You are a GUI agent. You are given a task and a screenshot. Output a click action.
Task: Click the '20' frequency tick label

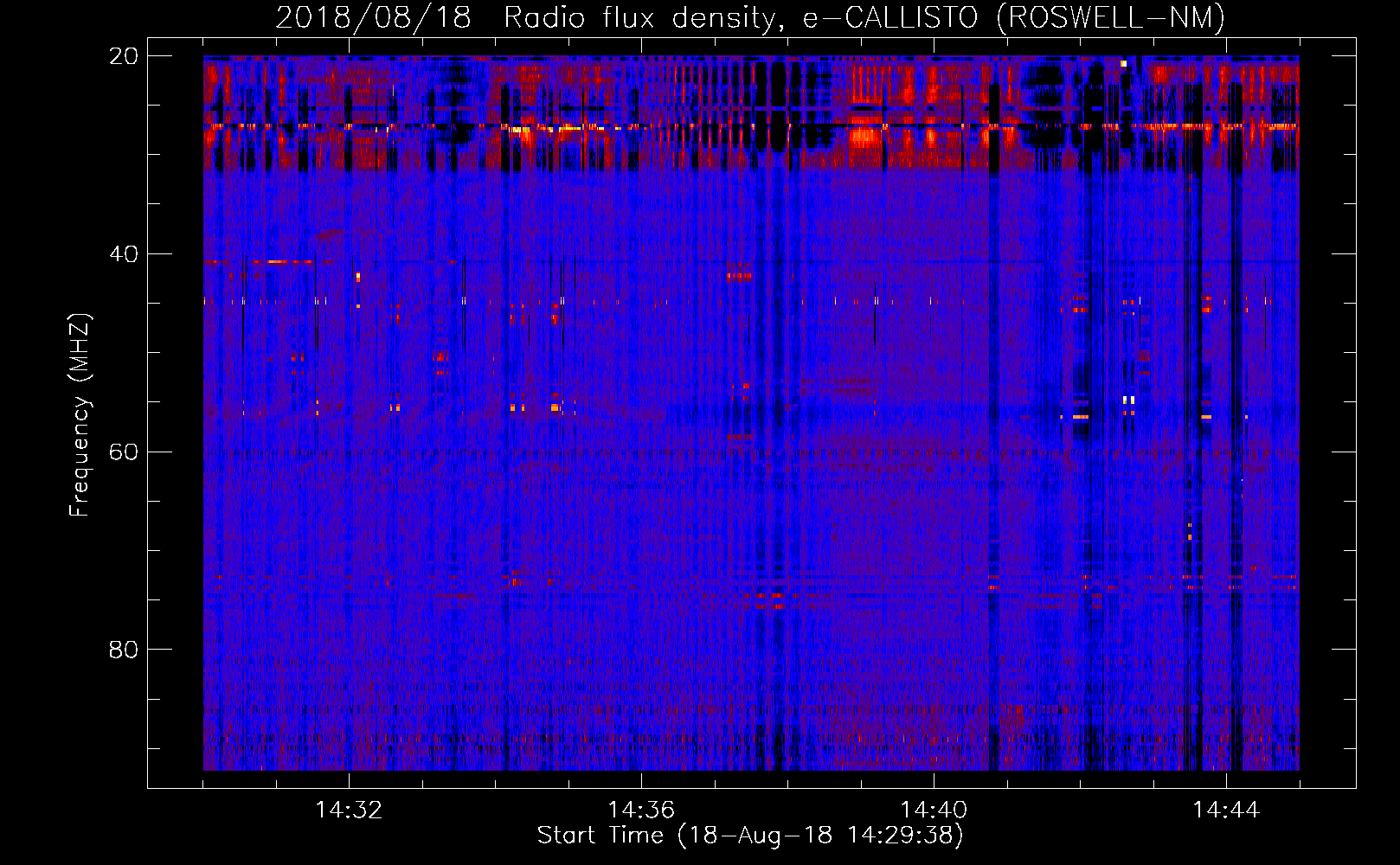click(124, 56)
